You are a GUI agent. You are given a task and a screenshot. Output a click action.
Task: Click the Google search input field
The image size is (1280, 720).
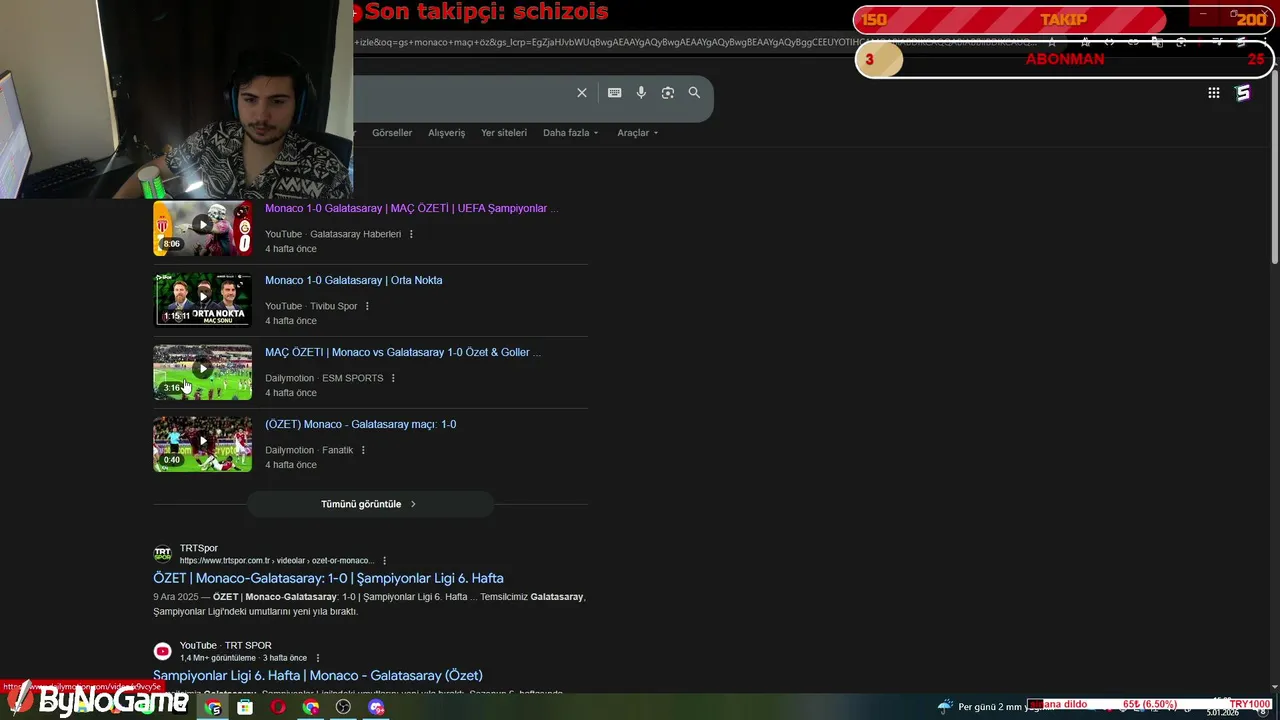coord(460,93)
